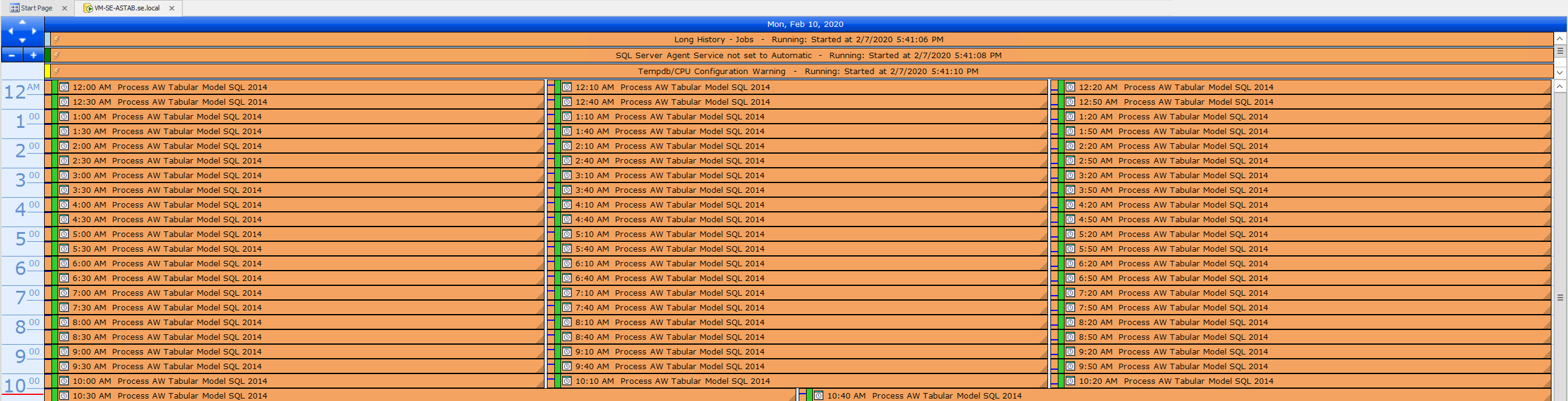Screen dimensions: 1568x401
Task: Click the main calendar scrollbar up arrow
Action: coord(1560,86)
